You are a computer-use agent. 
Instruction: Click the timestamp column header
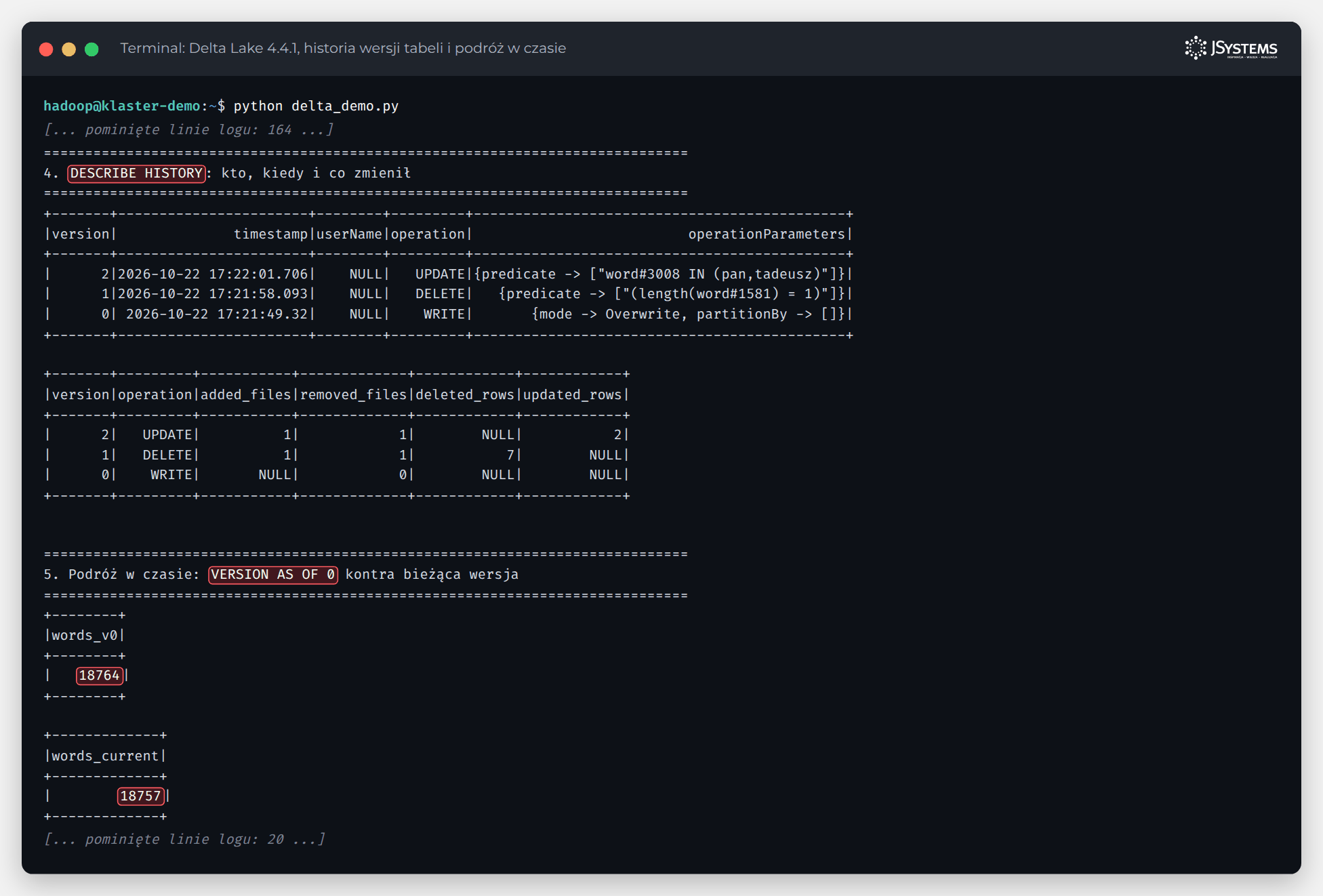[x=270, y=235]
